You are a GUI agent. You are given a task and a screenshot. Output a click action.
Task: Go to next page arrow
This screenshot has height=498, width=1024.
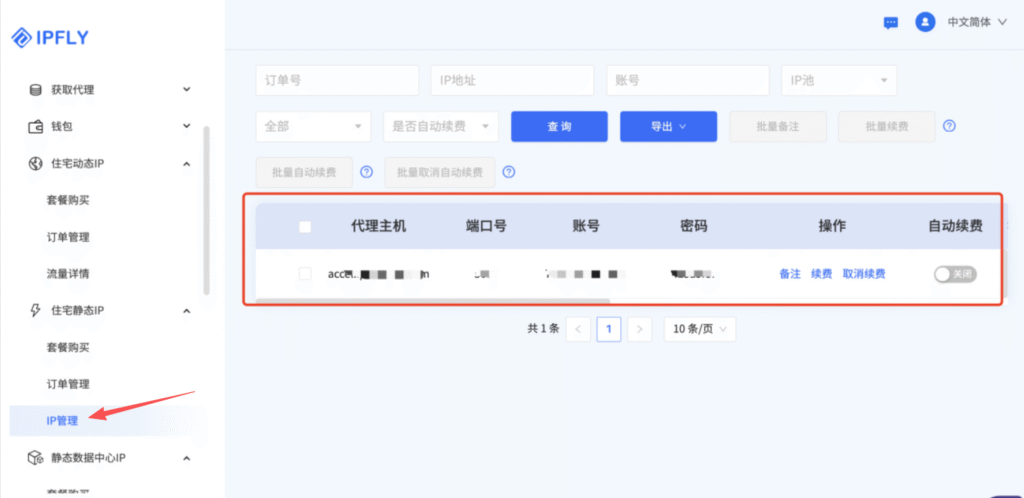coord(639,330)
